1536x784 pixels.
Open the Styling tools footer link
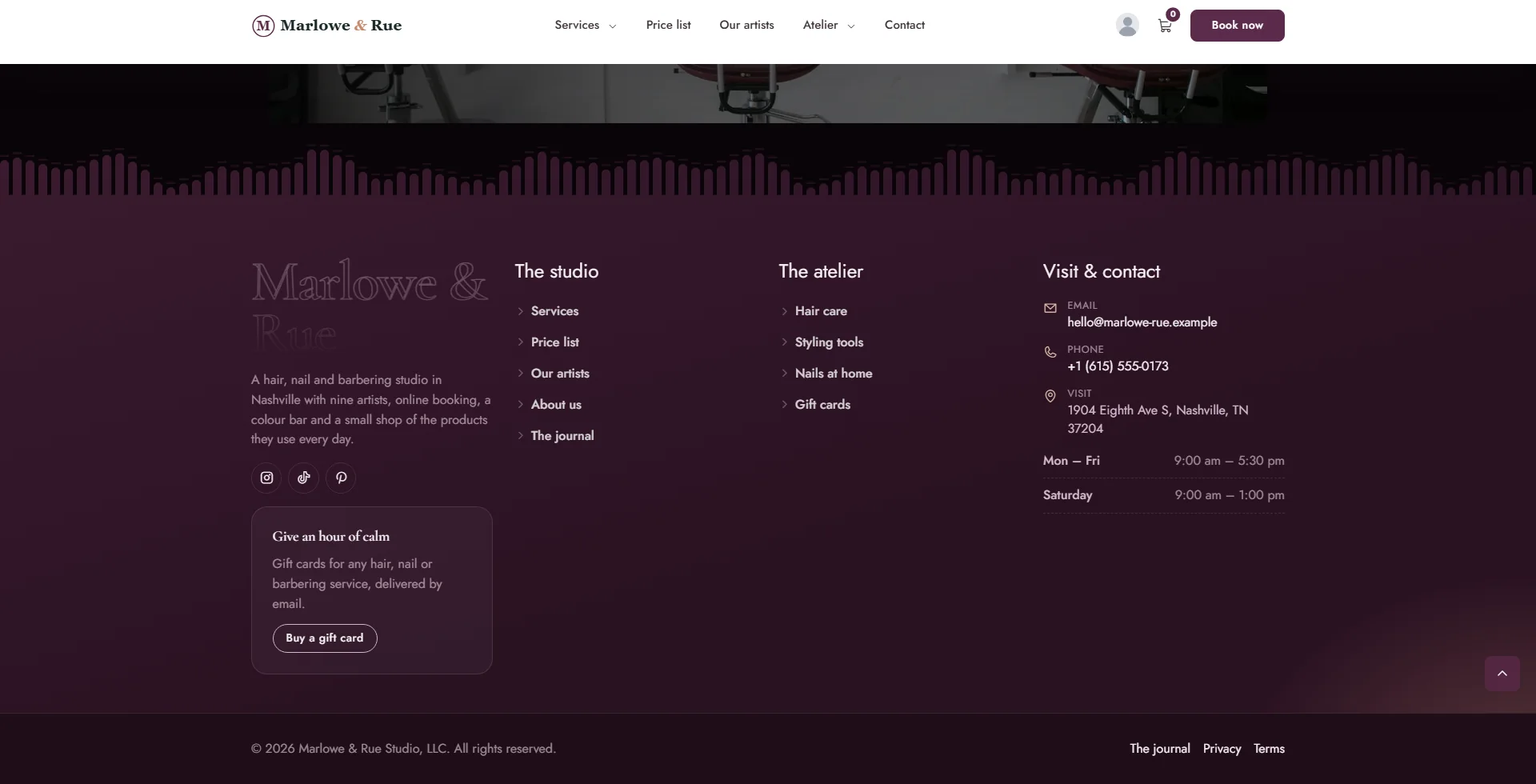pyautogui.click(x=829, y=342)
